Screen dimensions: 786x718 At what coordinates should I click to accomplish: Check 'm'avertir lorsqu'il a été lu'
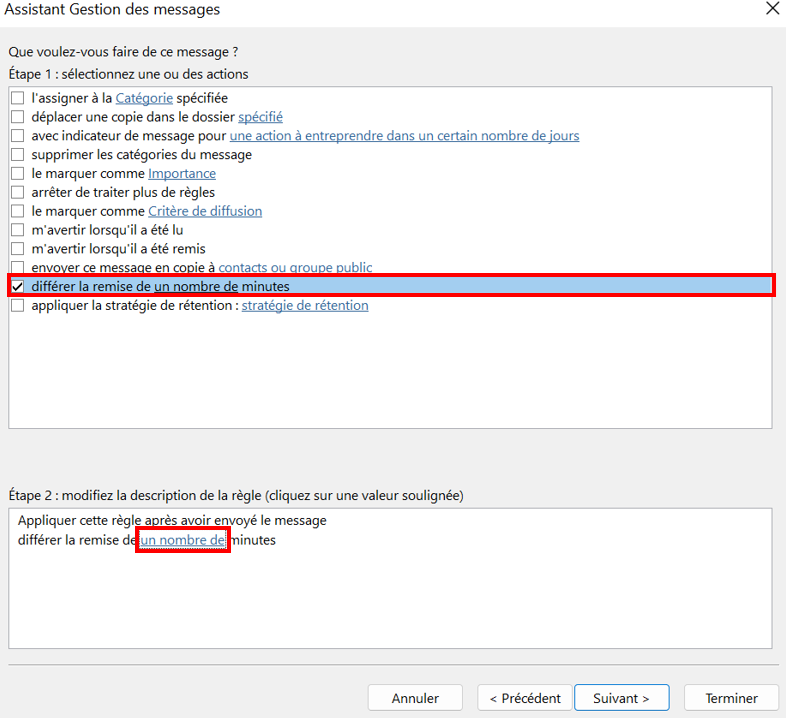(x=17, y=230)
